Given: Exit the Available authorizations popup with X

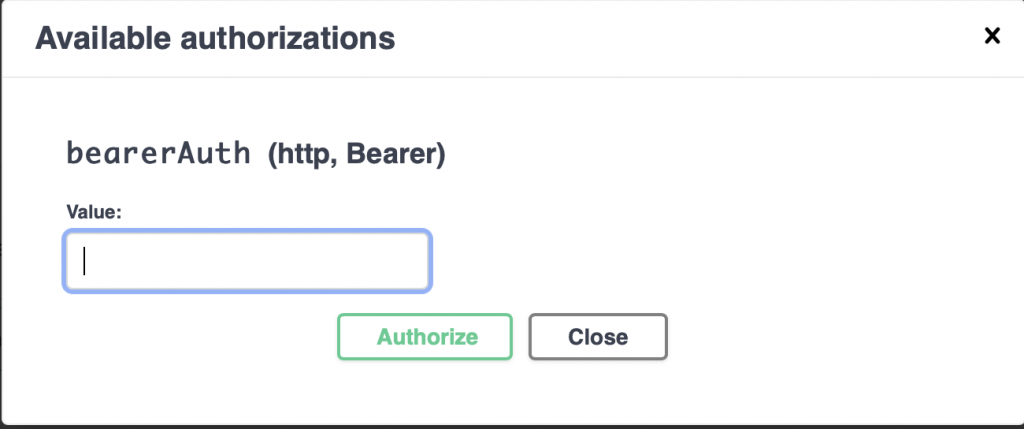Looking at the screenshot, I should (992, 37).
